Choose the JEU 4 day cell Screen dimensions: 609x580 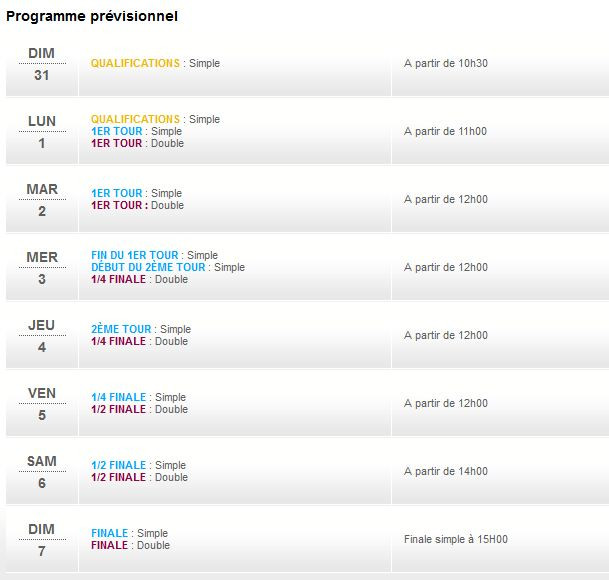(42, 335)
